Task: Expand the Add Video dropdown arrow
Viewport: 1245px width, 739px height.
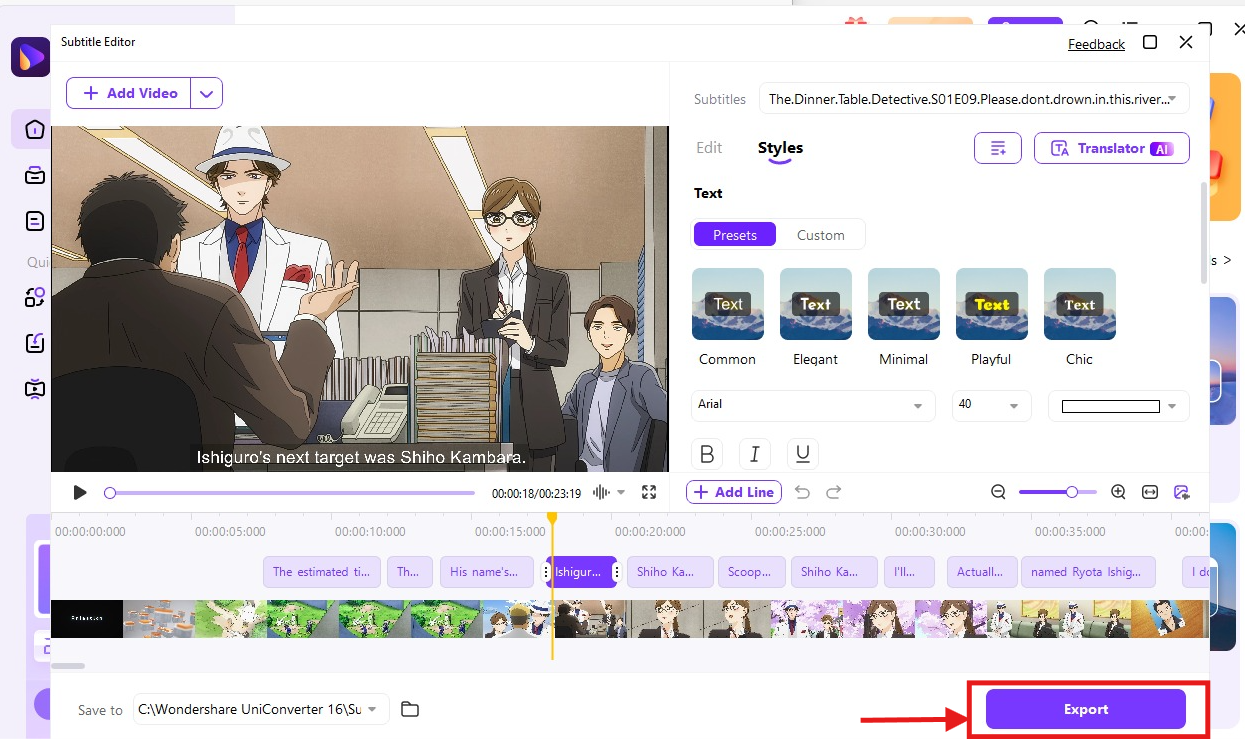Action: pyautogui.click(x=206, y=93)
